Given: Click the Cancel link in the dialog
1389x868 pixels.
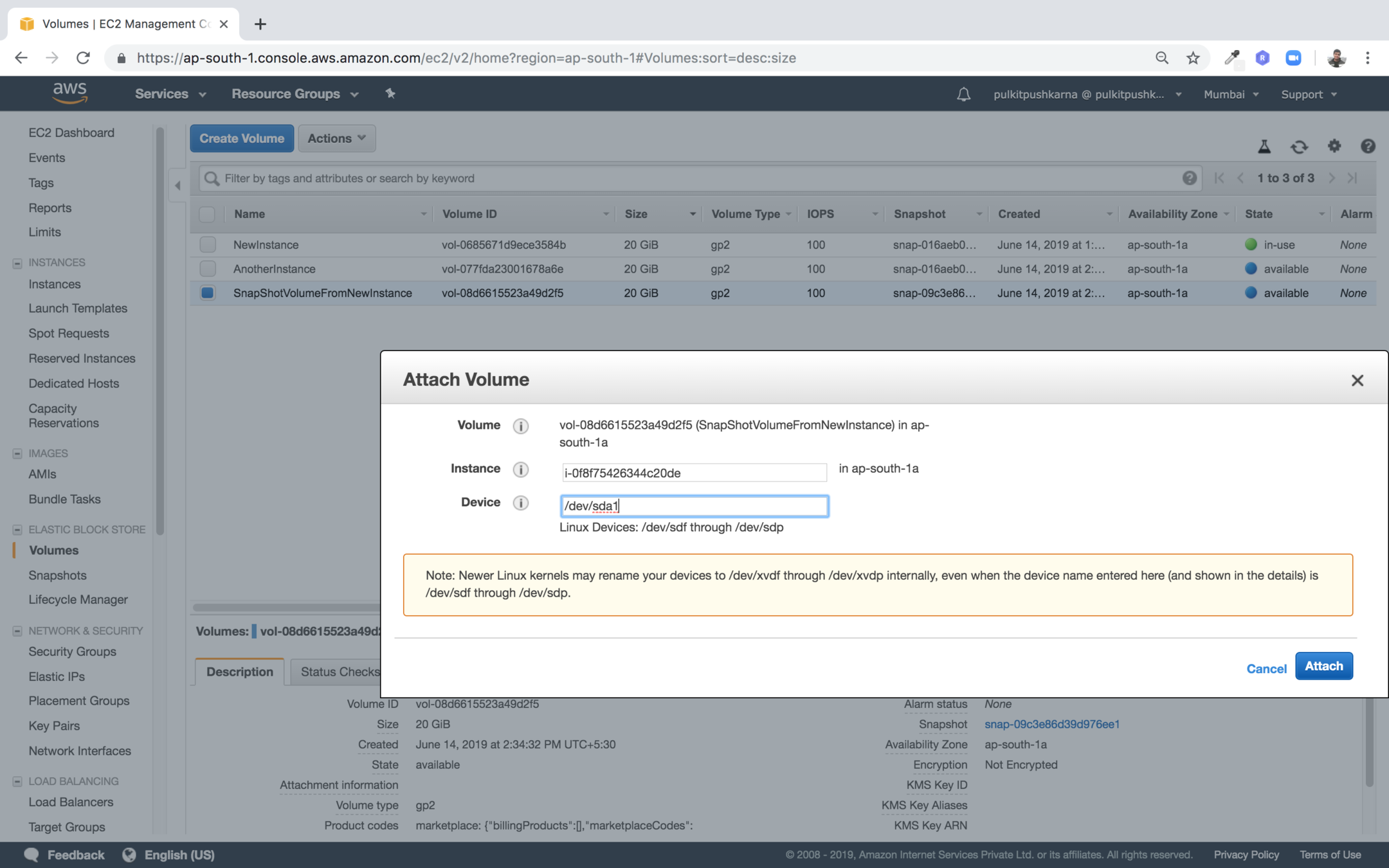Looking at the screenshot, I should 1266,668.
